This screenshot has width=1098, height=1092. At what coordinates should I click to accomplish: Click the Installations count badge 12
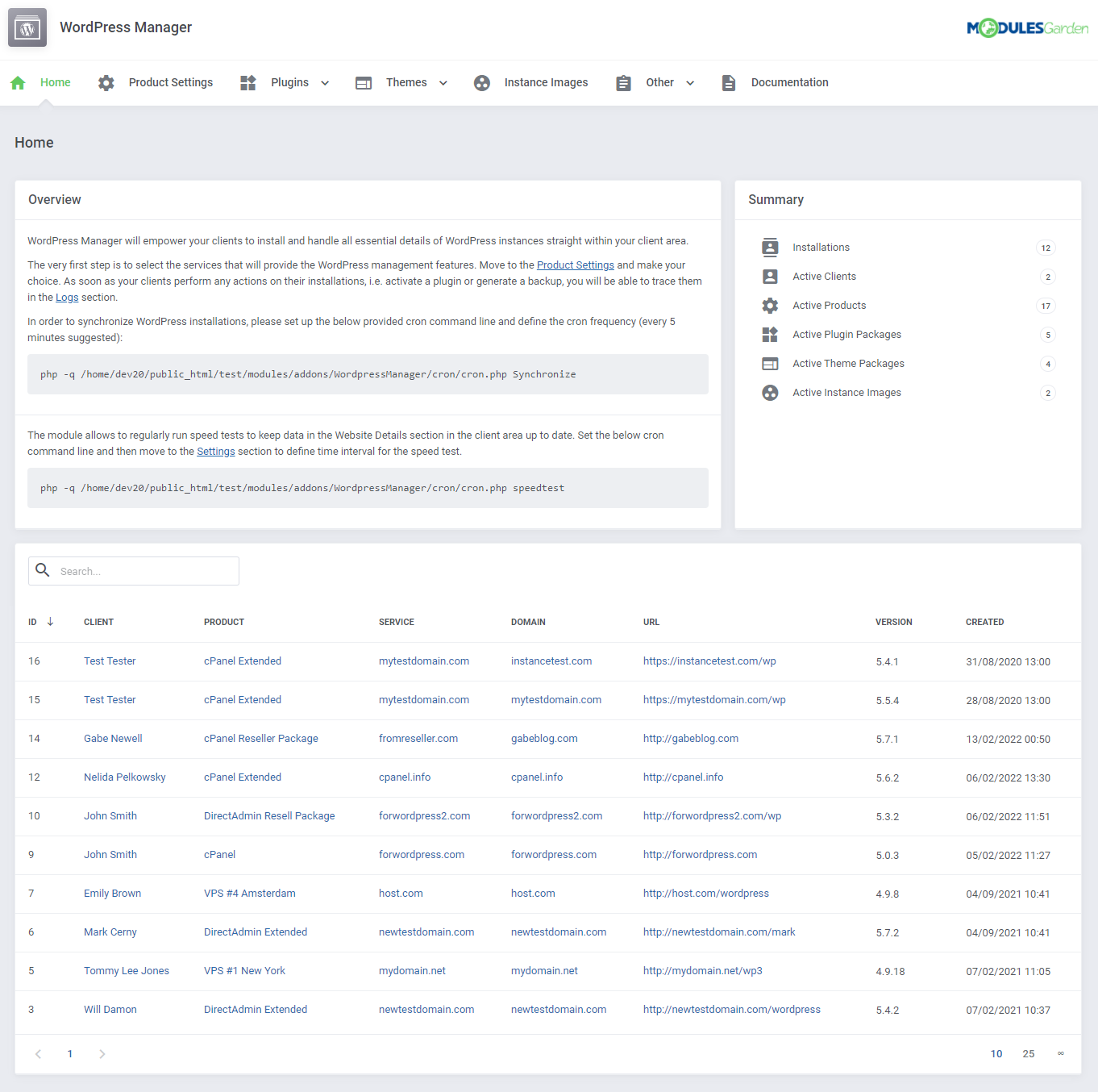click(1046, 248)
